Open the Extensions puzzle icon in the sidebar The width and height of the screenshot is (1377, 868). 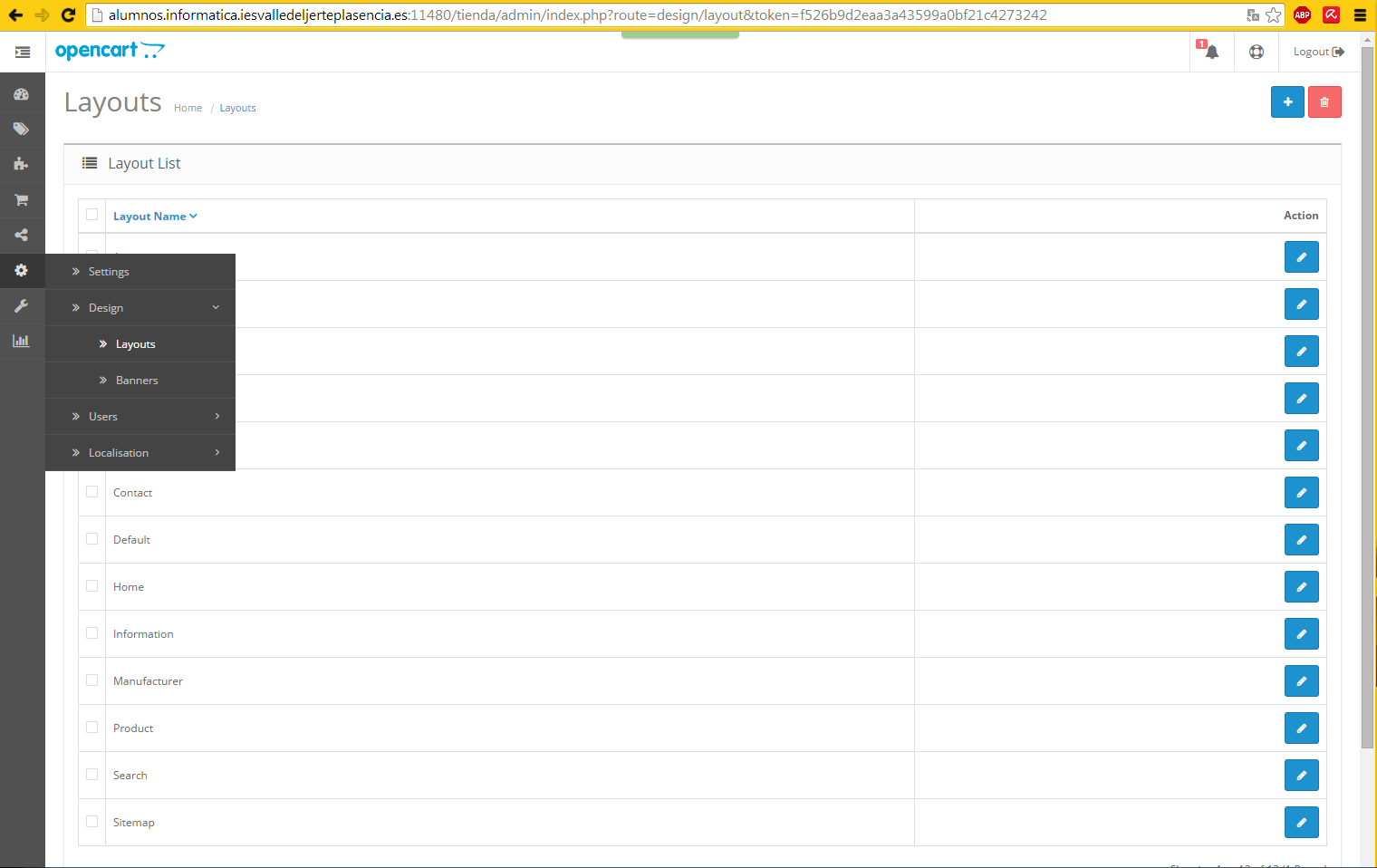coord(22,164)
